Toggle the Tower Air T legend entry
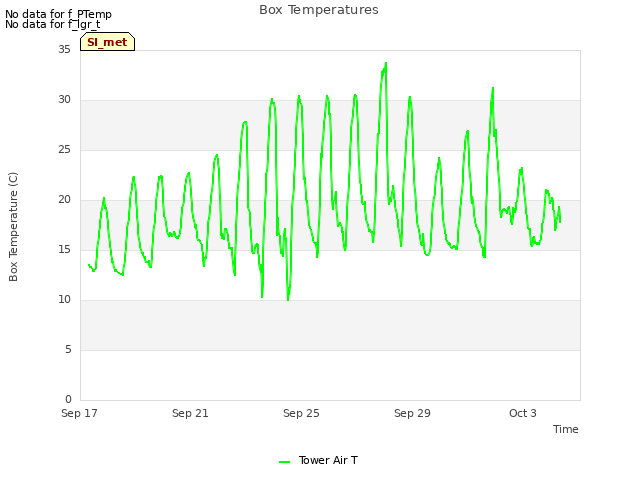The height and width of the screenshot is (480, 640). [x=318, y=460]
